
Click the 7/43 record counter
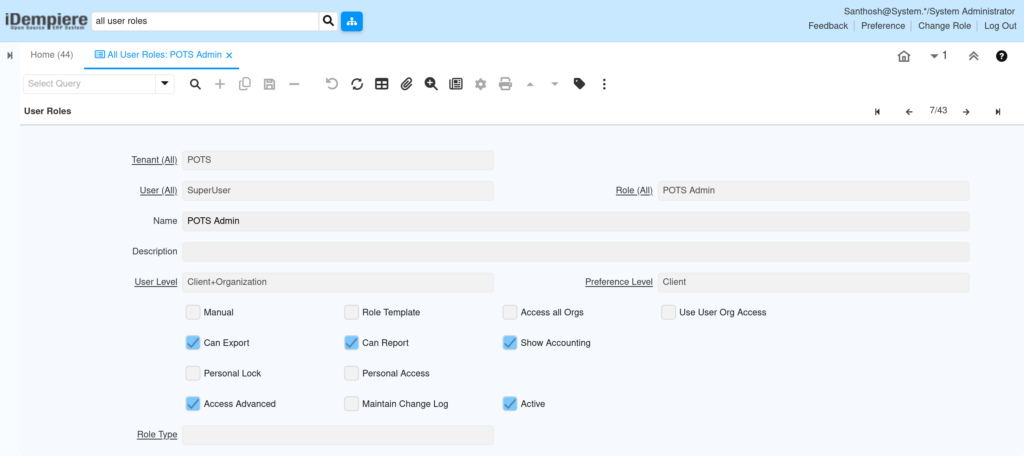[x=938, y=111]
